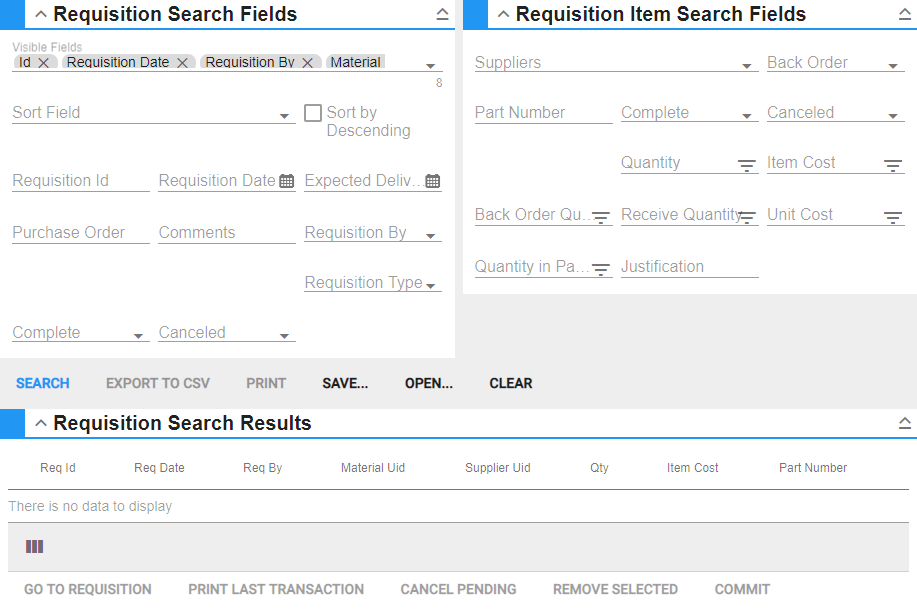Open the Quantity filter options icon

point(746,166)
